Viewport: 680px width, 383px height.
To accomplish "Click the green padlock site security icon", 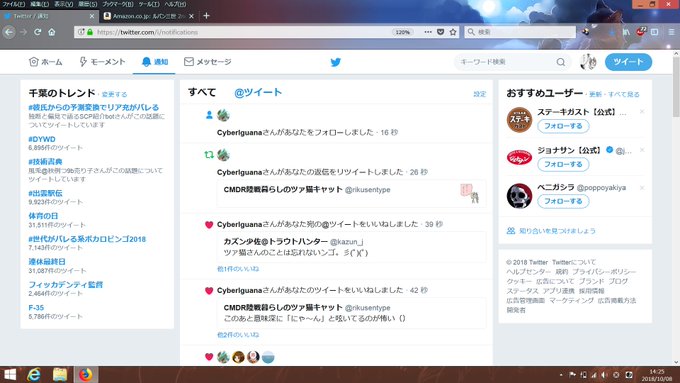I will [x=90, y=32].
